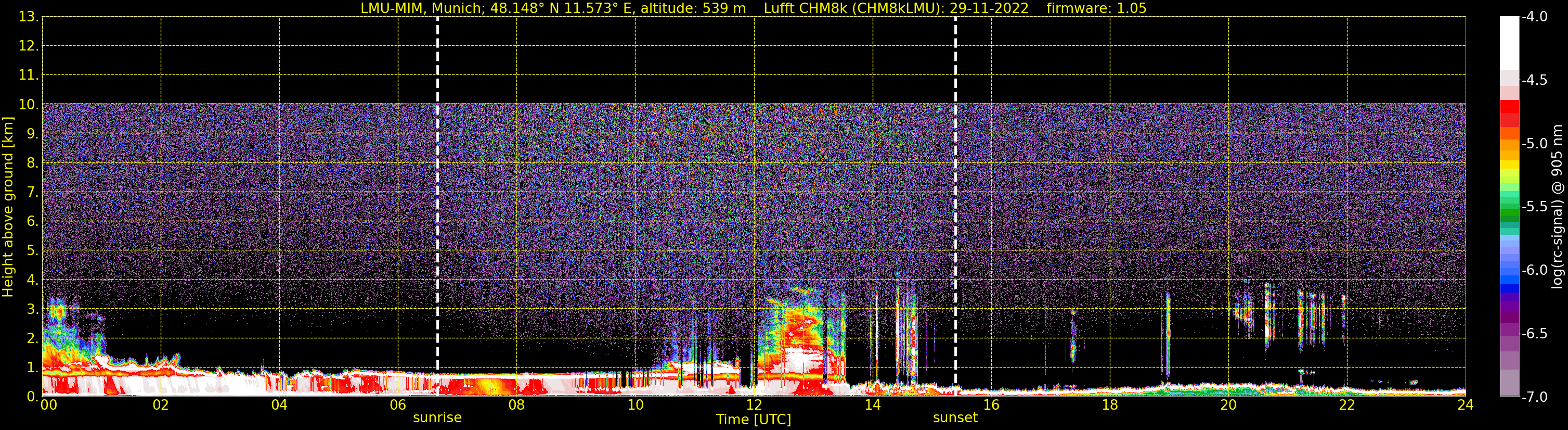Click the time axis tick label 16
The height and width of the screenshot is (430, 1568).
992,405
